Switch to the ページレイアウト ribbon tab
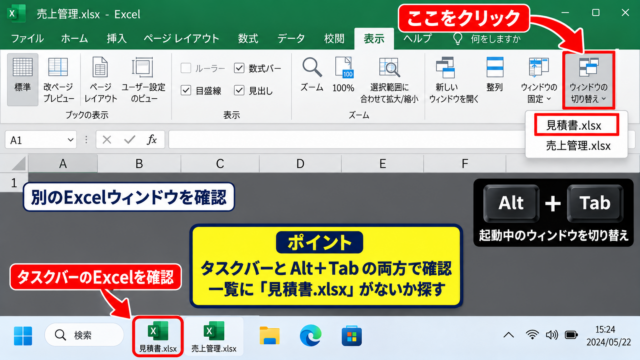Screen dimensions: 640x360 (x=181, y=39)
